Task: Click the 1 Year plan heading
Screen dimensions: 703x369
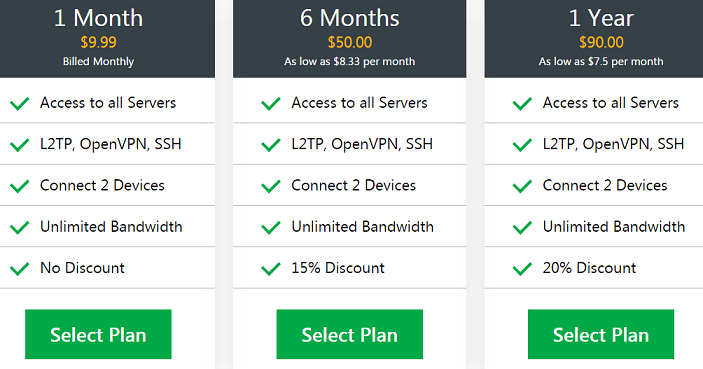Action: [601, 18]
